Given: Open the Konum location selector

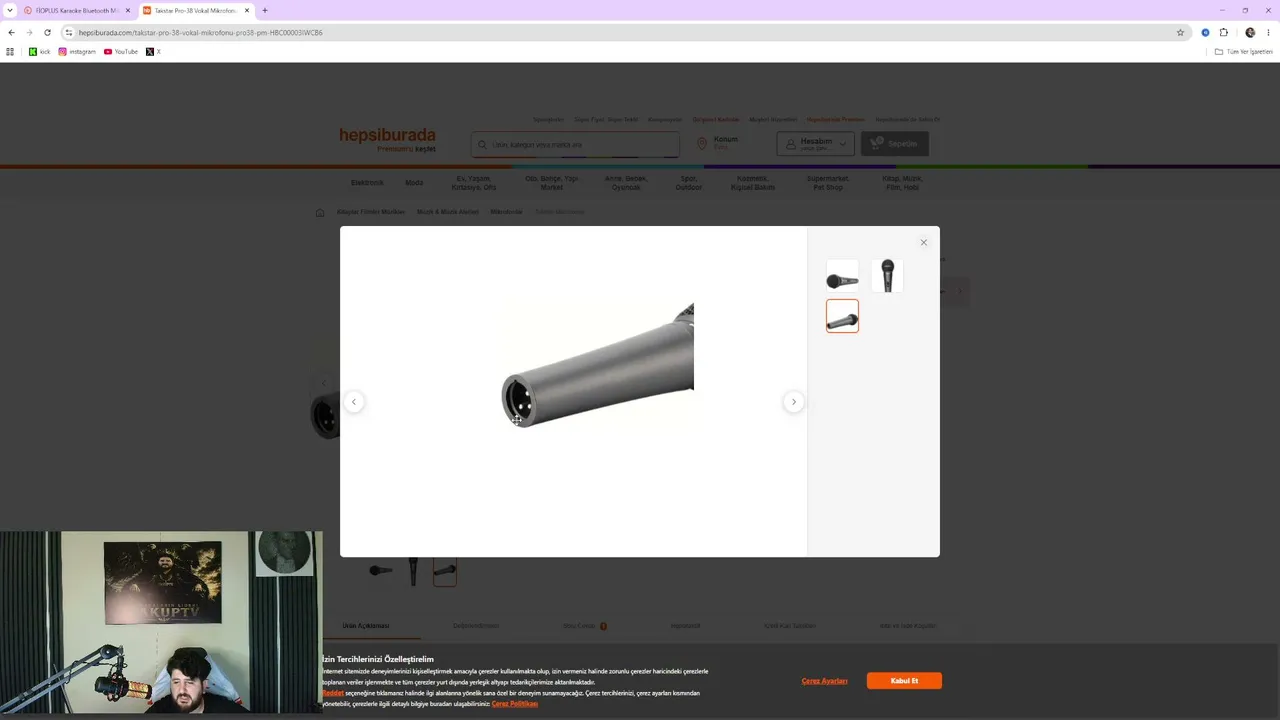Looking at the screenshot, I should click(718, 143).
